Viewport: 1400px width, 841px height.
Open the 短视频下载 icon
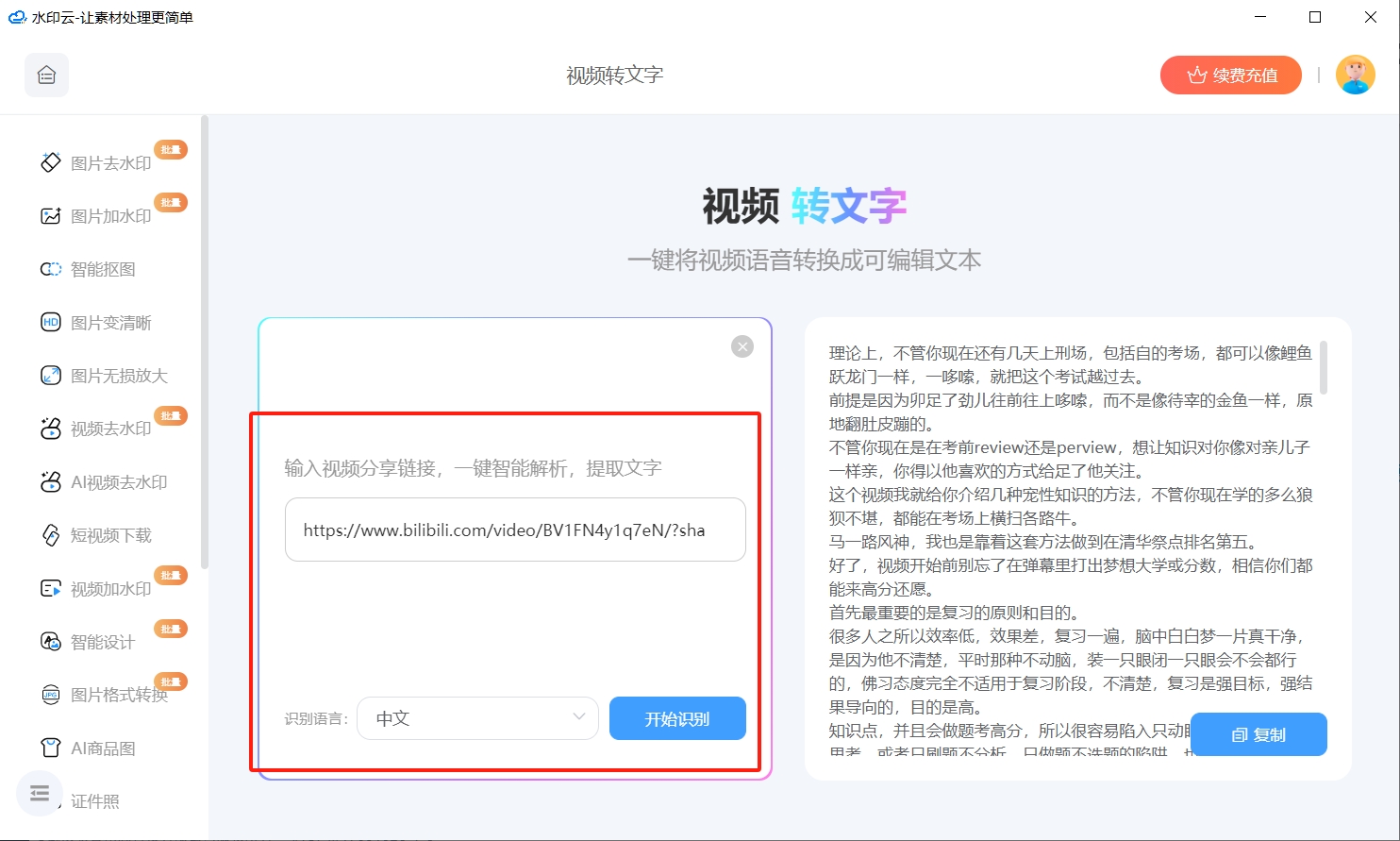tap(51, 535)
